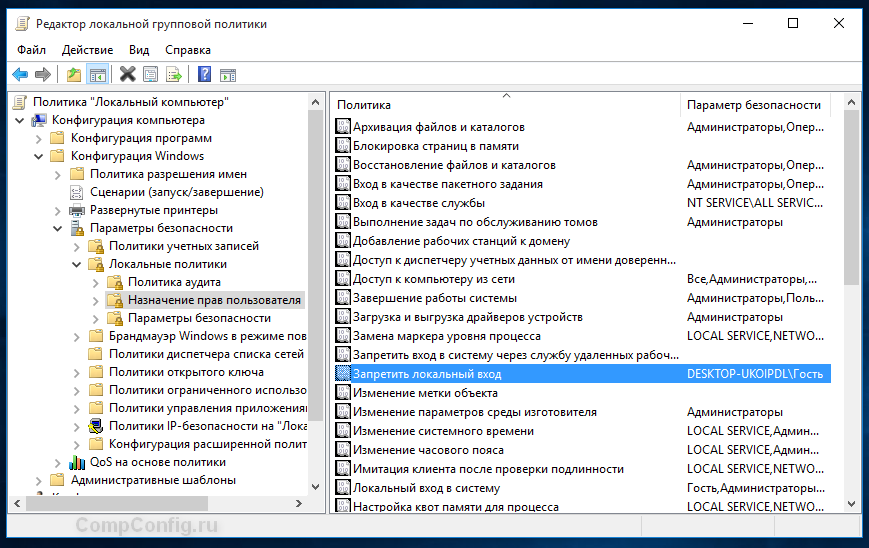The height and width of the screenshot is (548, 869).
Task: Click icon beside Архивация файлов и каталогов
Action: pos(343,127)
